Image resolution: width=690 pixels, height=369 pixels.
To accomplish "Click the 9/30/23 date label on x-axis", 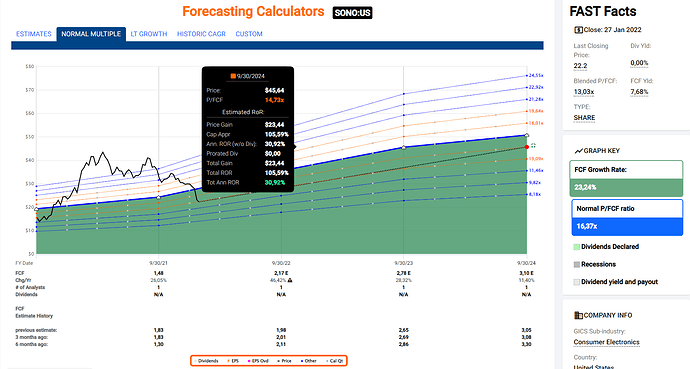I will [x=404, y=263].
